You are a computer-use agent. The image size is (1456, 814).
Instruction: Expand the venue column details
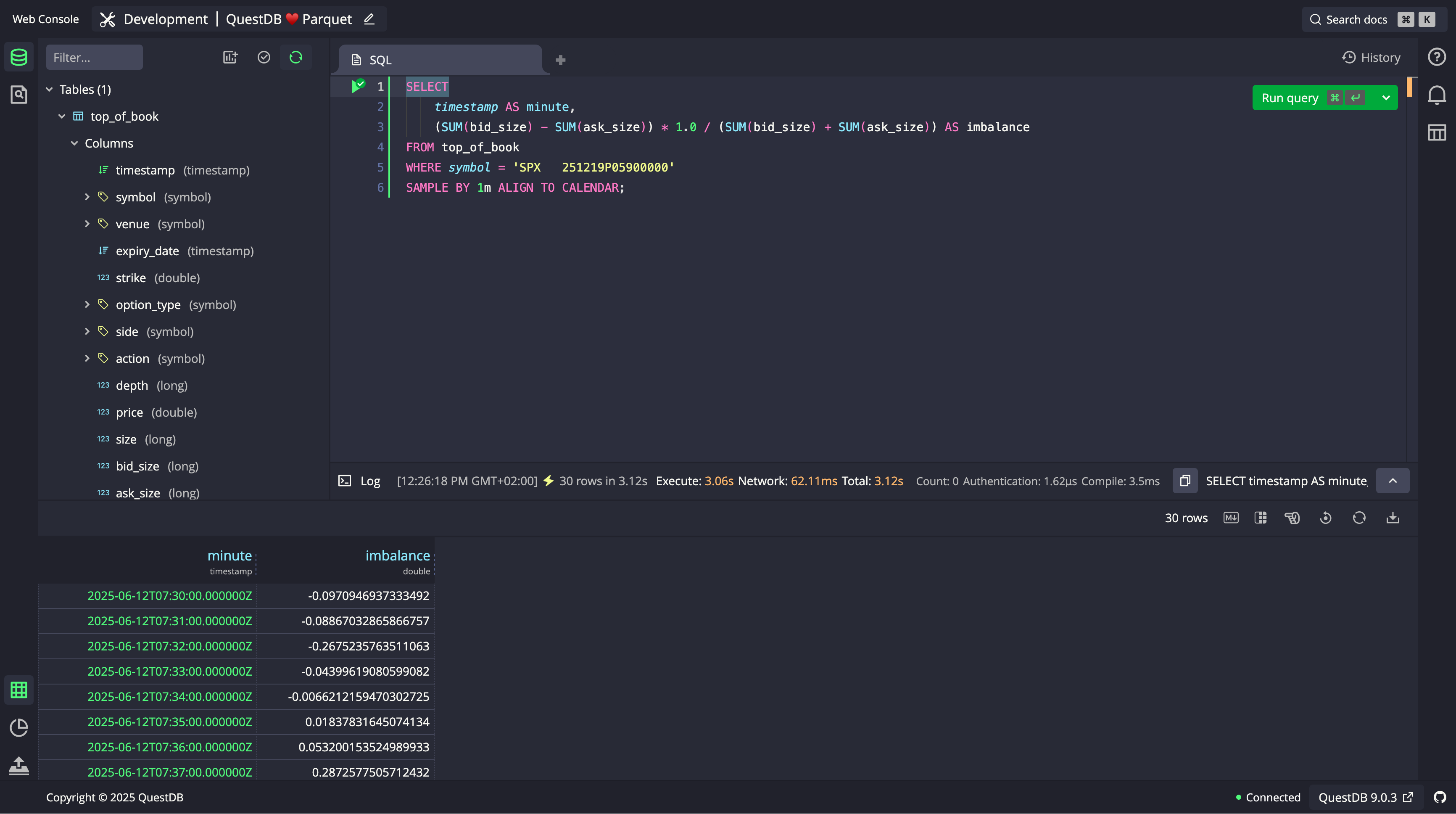click(x=87, y=224)
